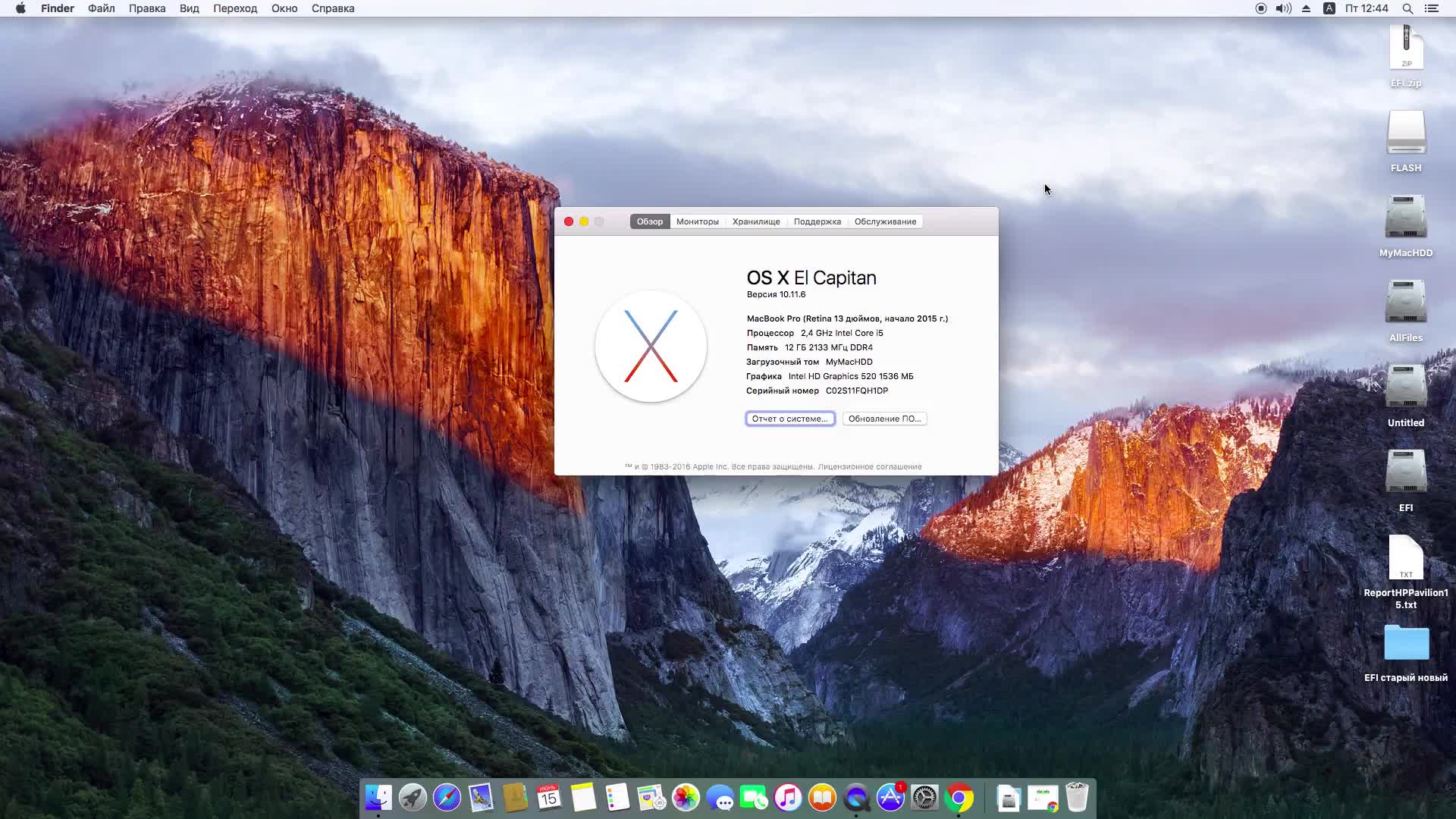This screenshot has height=819, width=1456.
Task: Open FaceTime green camera icon
Action: click(x=754, y=798)
